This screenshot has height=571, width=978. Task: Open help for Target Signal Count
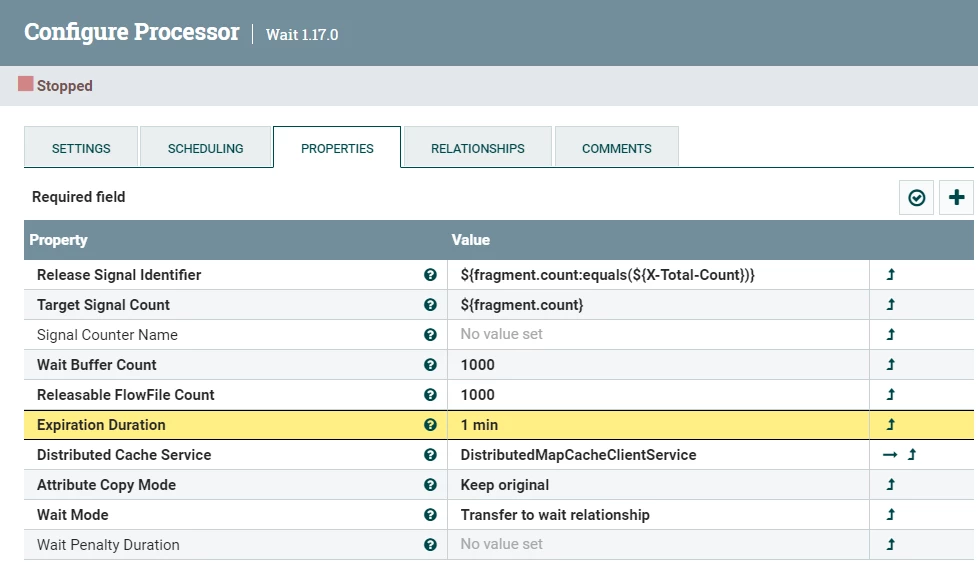coord(430,305)
